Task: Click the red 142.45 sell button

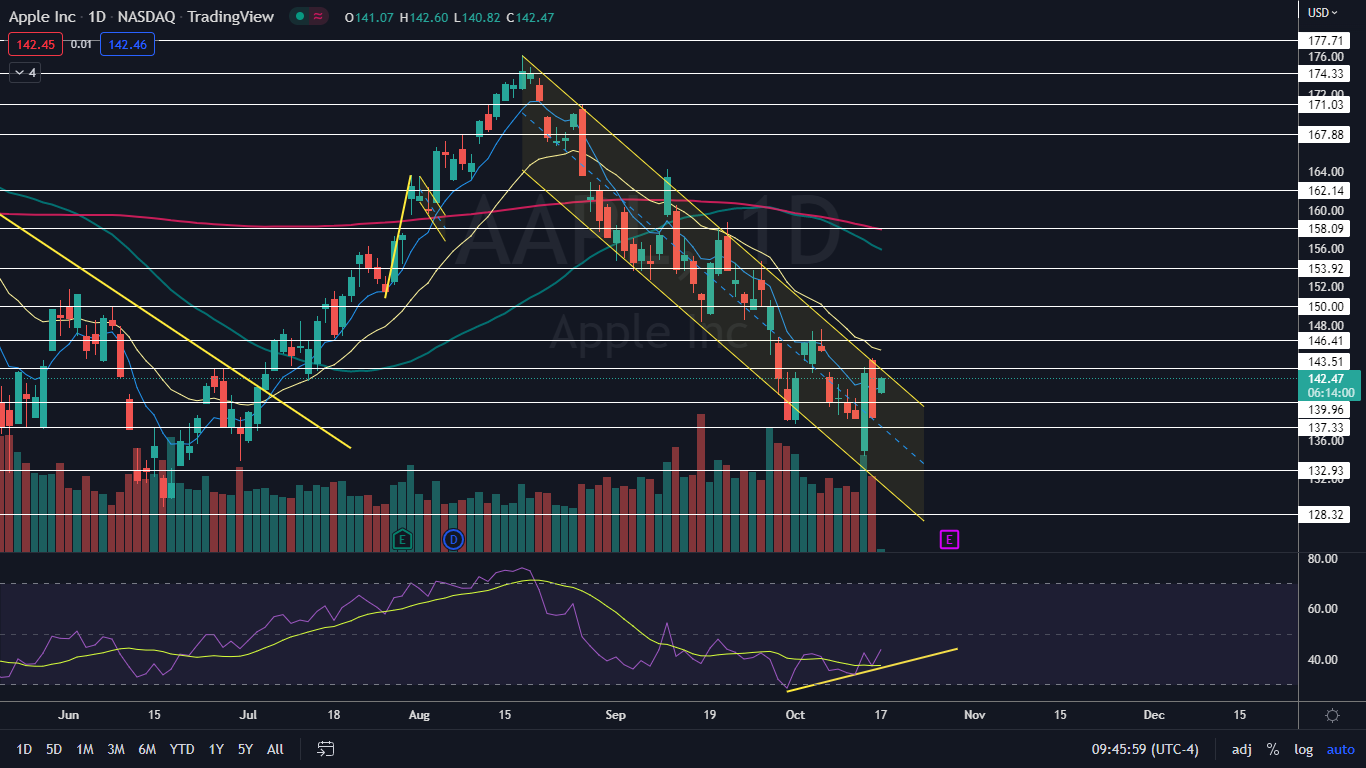Action: click(35, 43)
